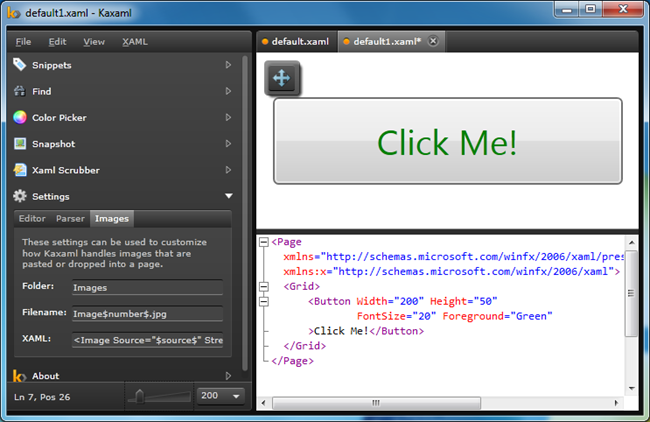The image size is (650, 422).
Task: Maximize the Kaxaml window
Action: click(591, 9)
